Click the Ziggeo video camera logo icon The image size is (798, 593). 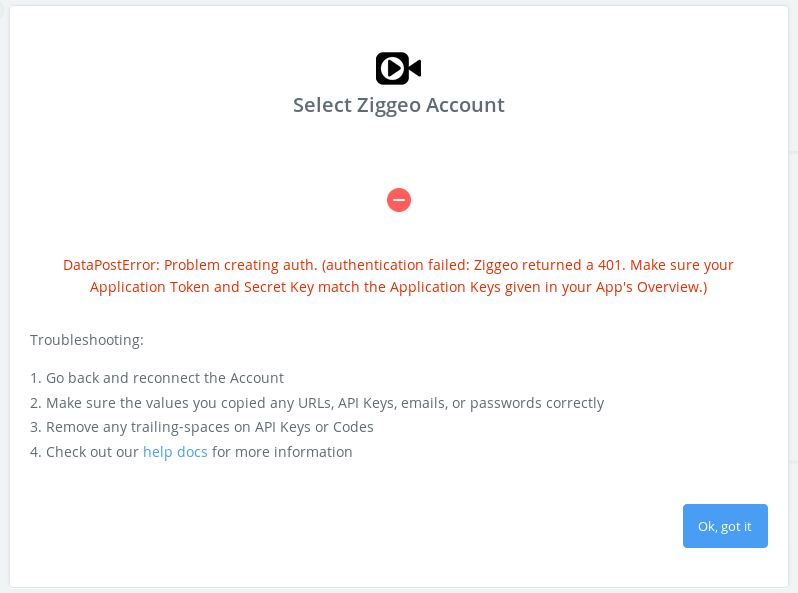pyautogui.click(x=398, y=68)
